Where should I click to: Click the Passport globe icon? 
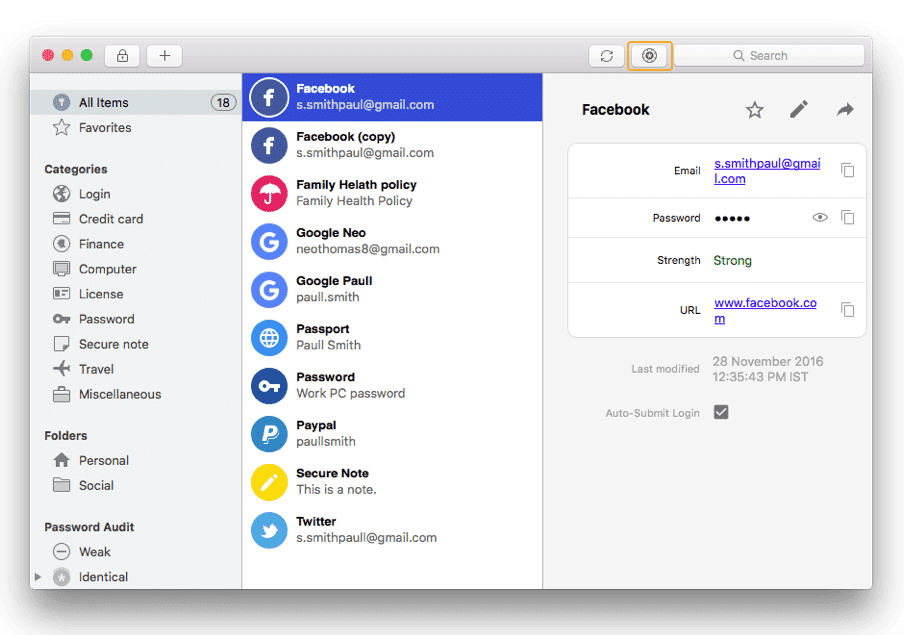tap(269, 337)
